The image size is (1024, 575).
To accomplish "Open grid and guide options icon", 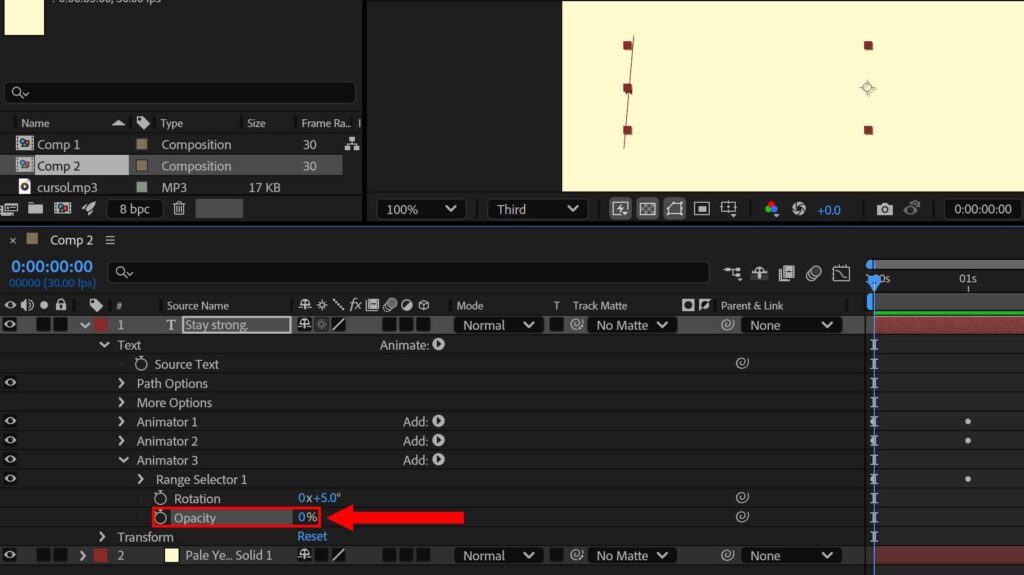I will (728, 209).
